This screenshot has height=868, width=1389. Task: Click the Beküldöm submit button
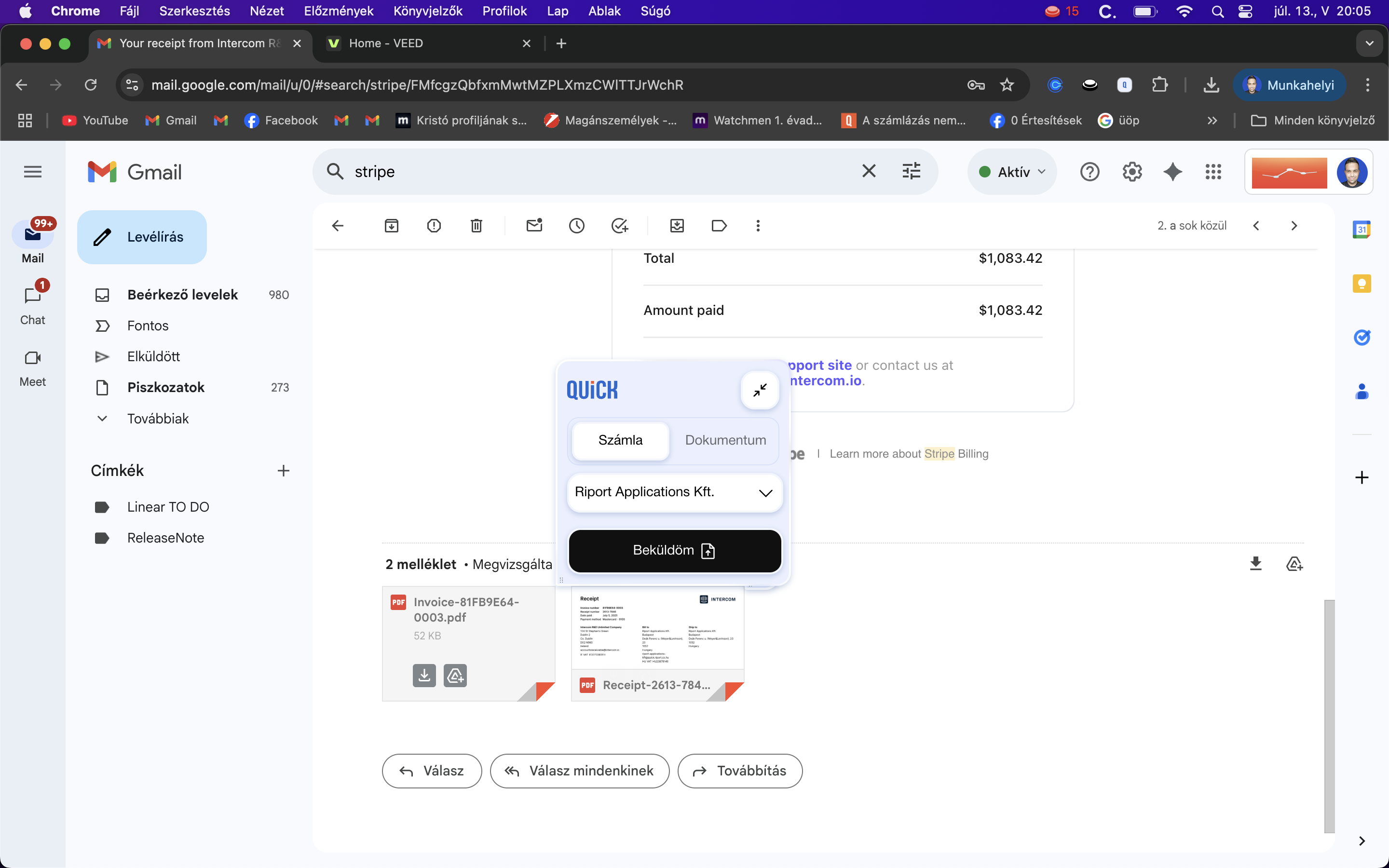[675, 551]
